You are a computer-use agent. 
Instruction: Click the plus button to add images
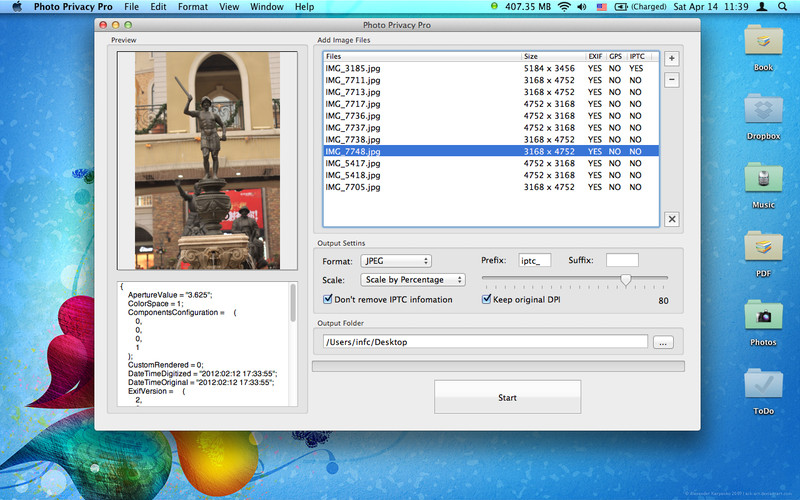pos(671,58)
